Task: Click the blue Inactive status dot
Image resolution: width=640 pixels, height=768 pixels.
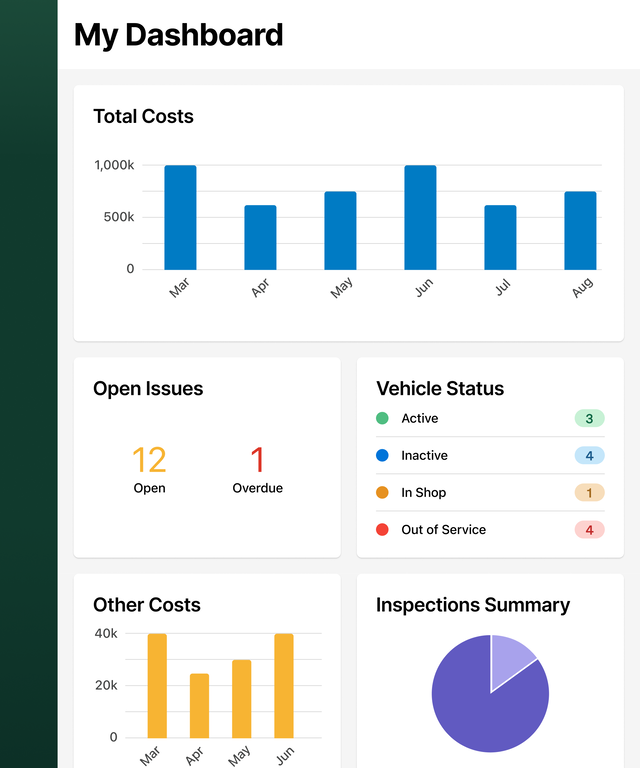Action: [382, 456]
